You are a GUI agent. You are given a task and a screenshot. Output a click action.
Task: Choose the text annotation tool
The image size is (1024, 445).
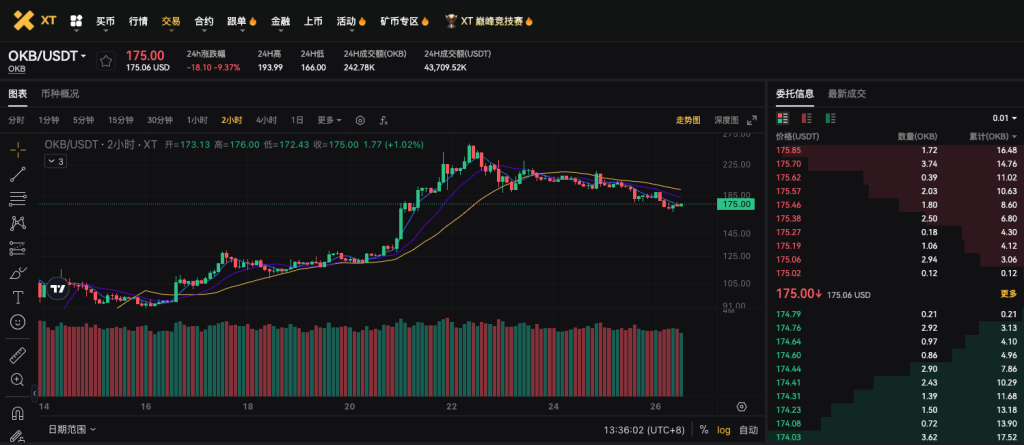click(x=18, y=297)
